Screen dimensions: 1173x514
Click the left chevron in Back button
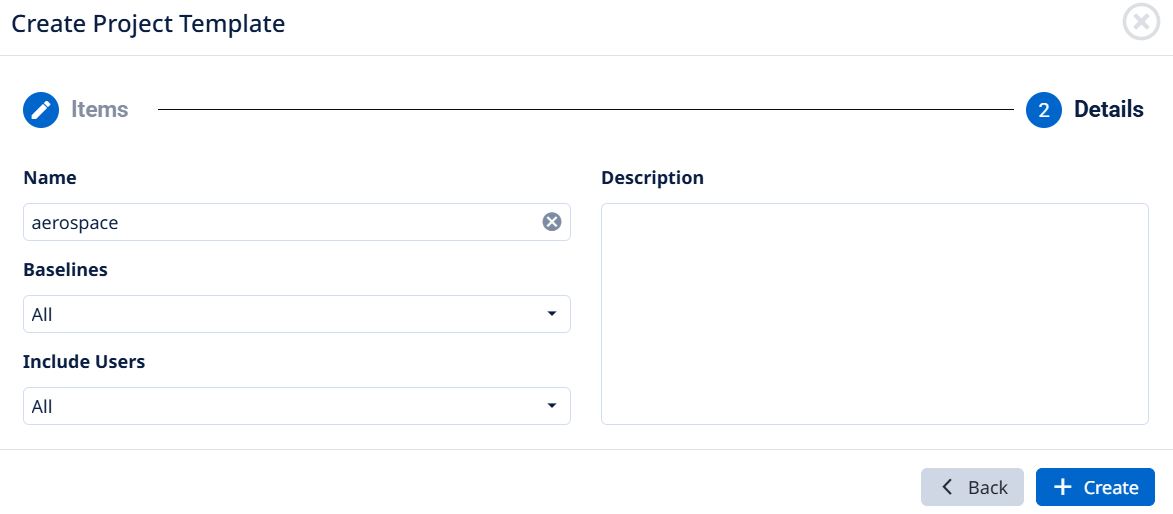pyautogui.click(x=948, y=488)
